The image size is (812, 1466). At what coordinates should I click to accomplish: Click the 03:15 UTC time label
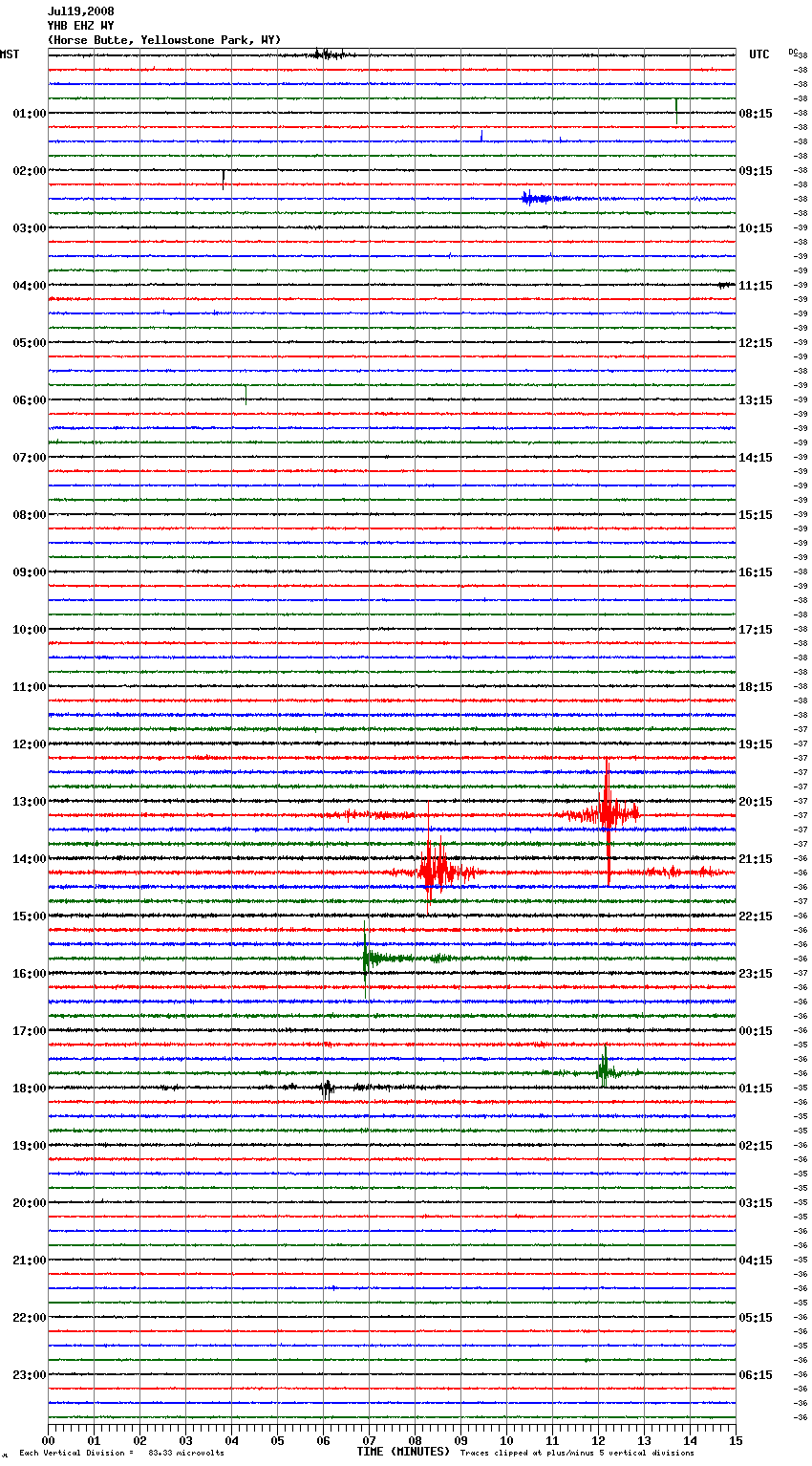click(756, 1203)
